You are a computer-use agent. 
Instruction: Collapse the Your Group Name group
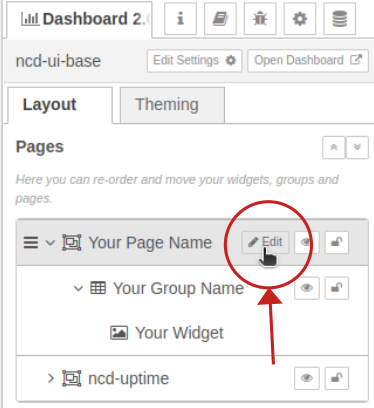(x=78, y=288)
